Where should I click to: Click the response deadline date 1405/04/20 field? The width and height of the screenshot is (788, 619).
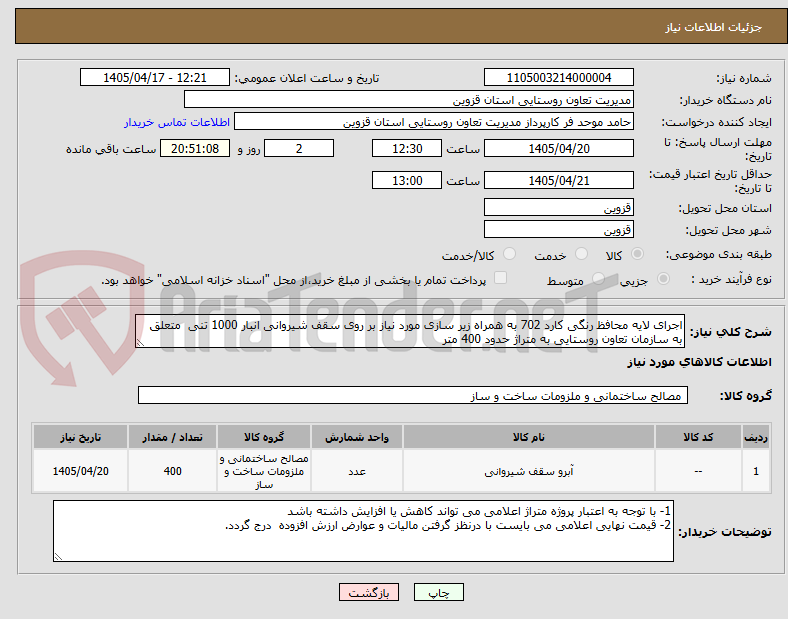[558, 149]
